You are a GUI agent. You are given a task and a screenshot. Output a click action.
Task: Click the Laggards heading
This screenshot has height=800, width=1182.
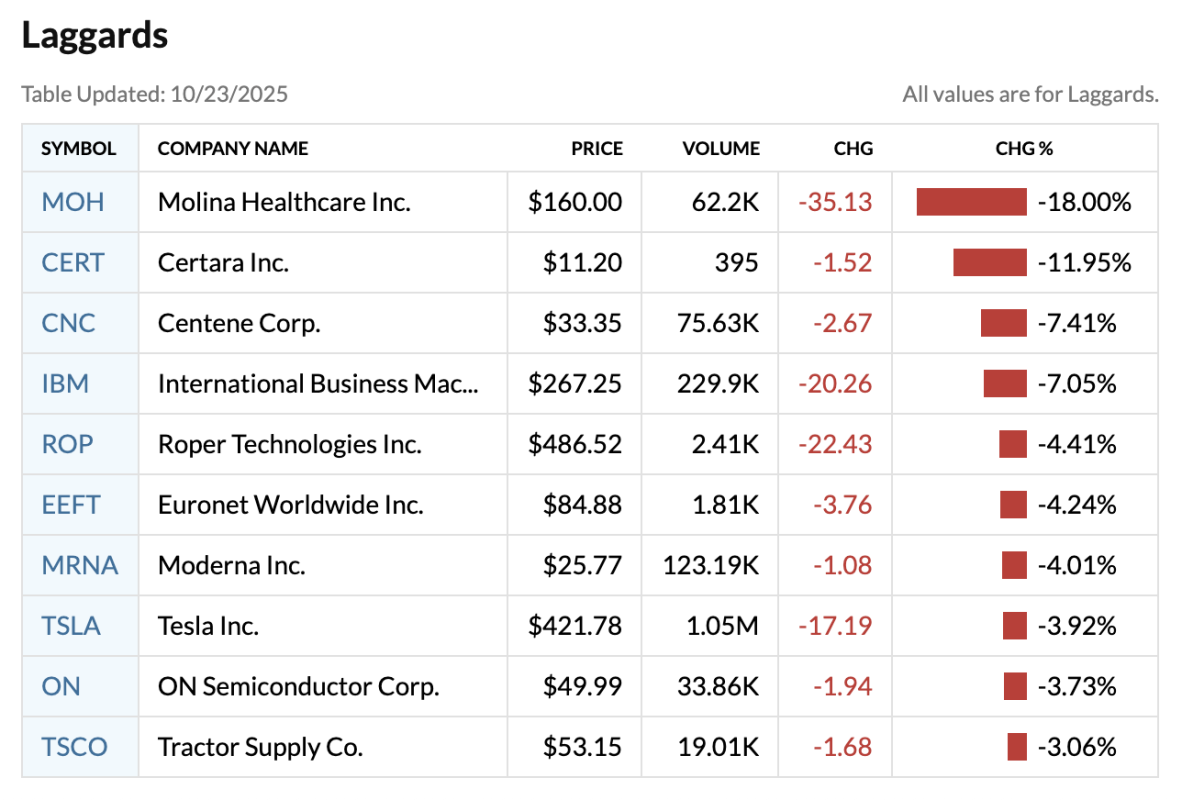94,36
